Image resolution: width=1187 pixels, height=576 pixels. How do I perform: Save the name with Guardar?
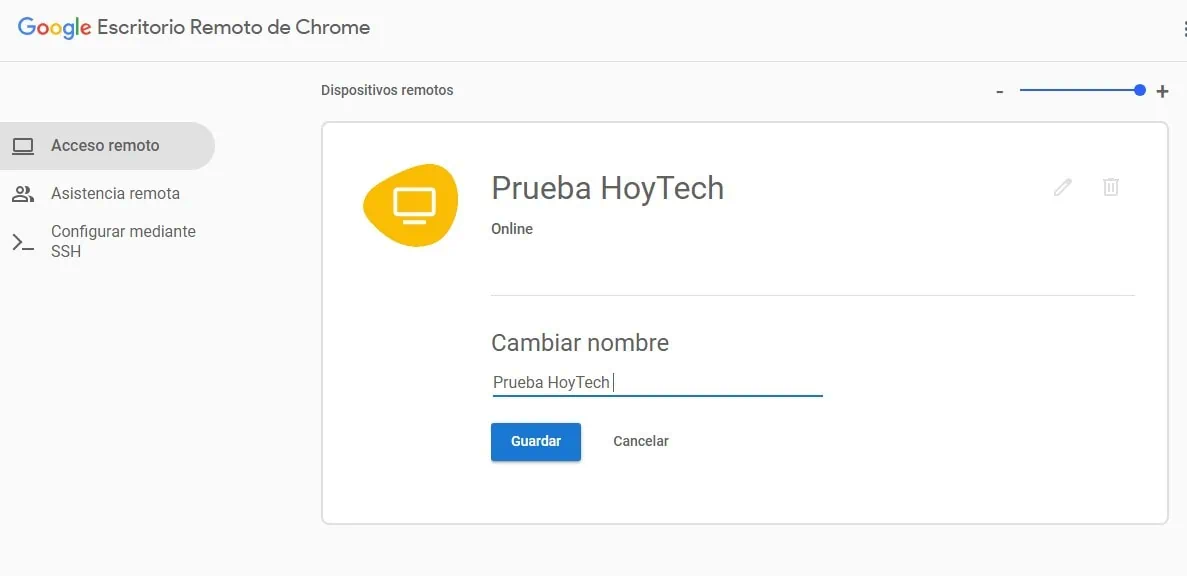coord(536,441)
